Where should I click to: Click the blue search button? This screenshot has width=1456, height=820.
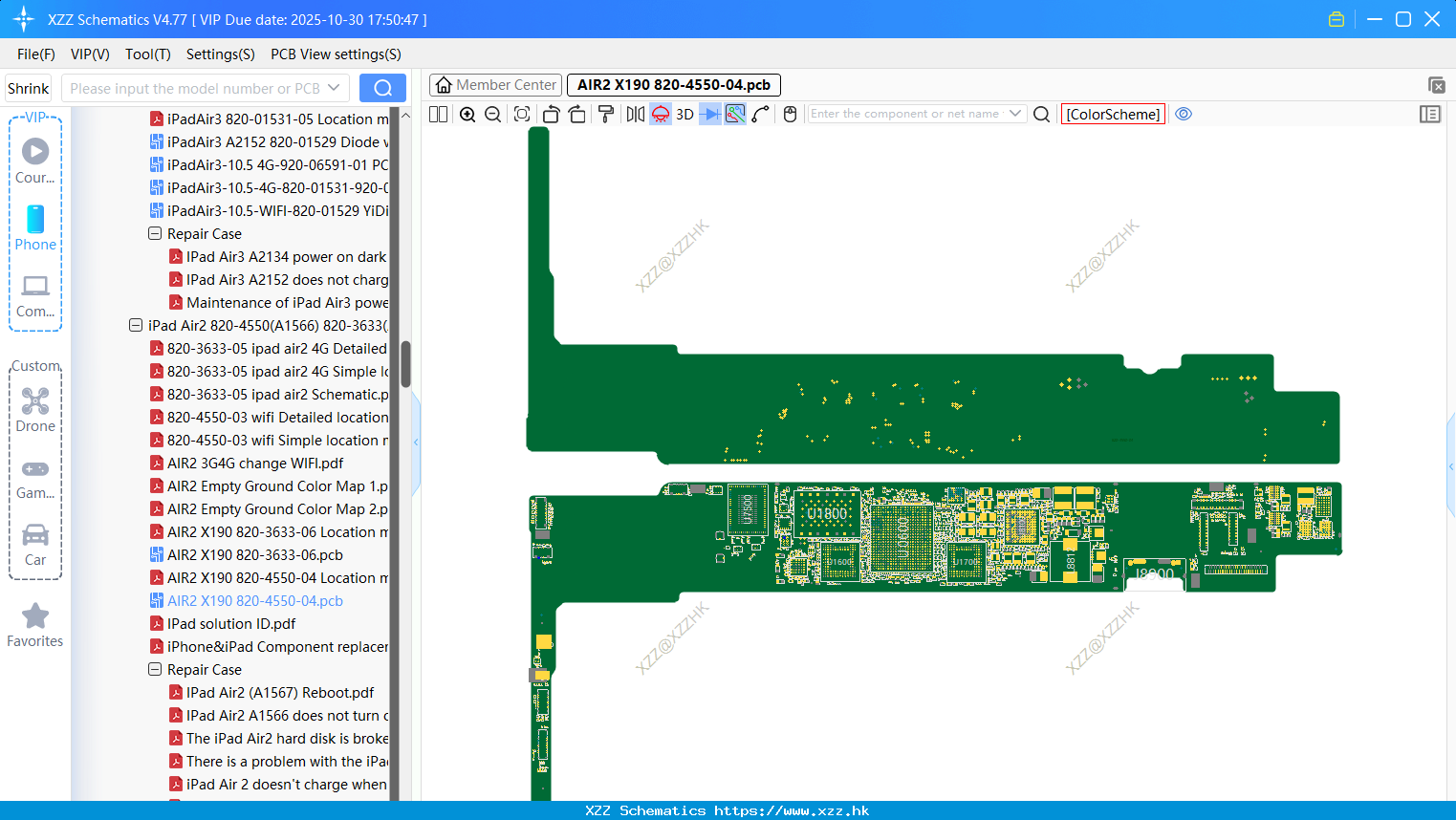tap(382, 88)
